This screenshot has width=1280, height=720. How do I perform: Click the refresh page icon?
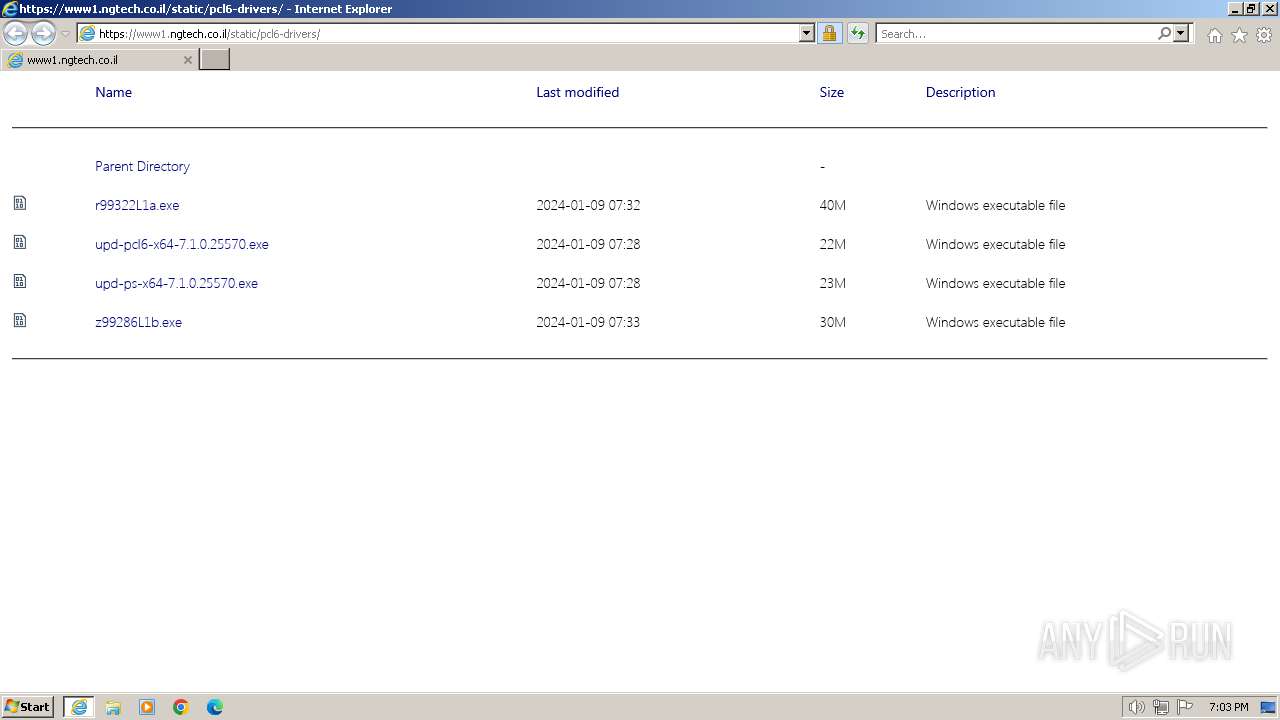click(858, 34)
